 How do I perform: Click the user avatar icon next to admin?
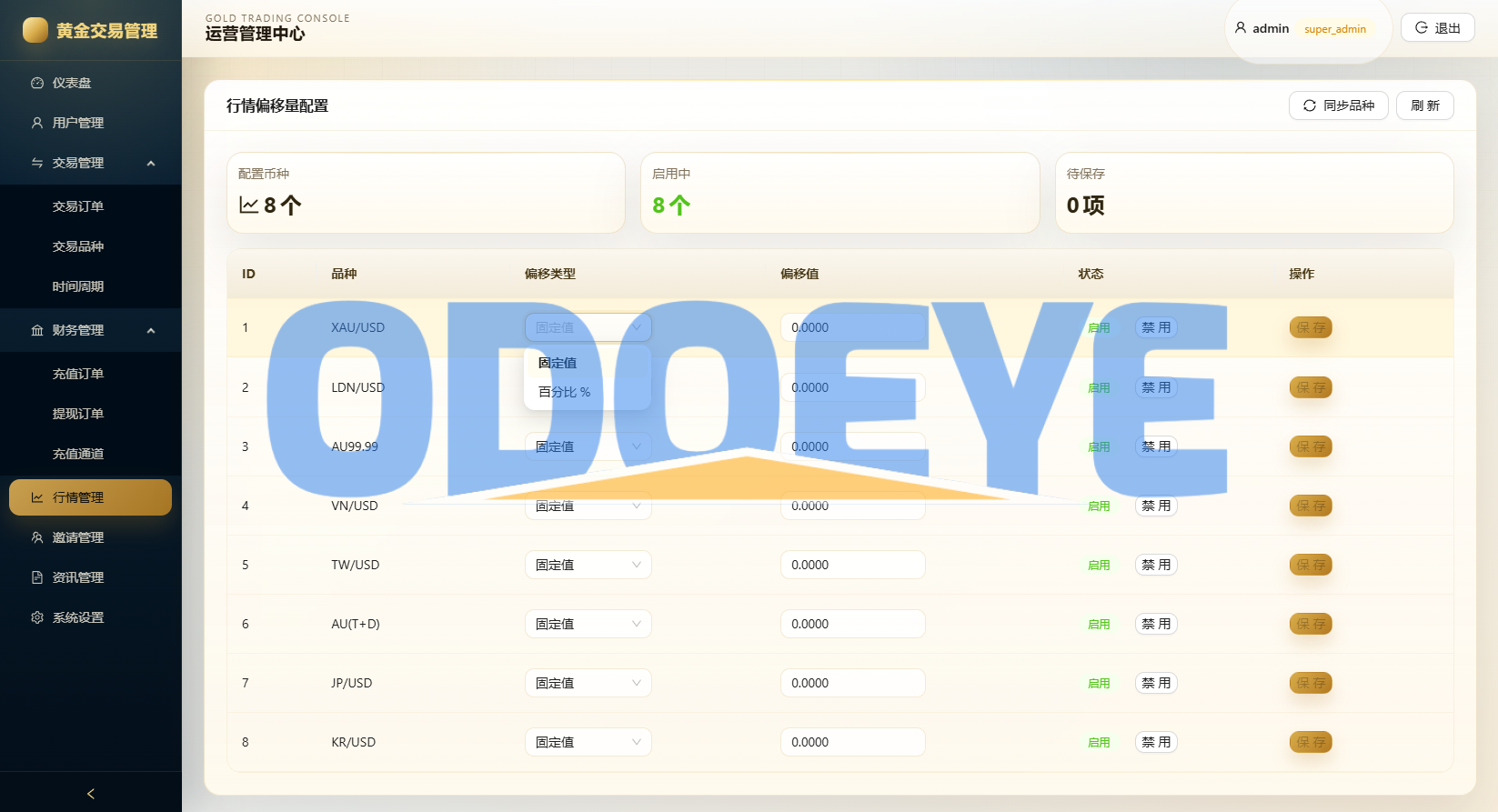click(x=1241, y=28)
